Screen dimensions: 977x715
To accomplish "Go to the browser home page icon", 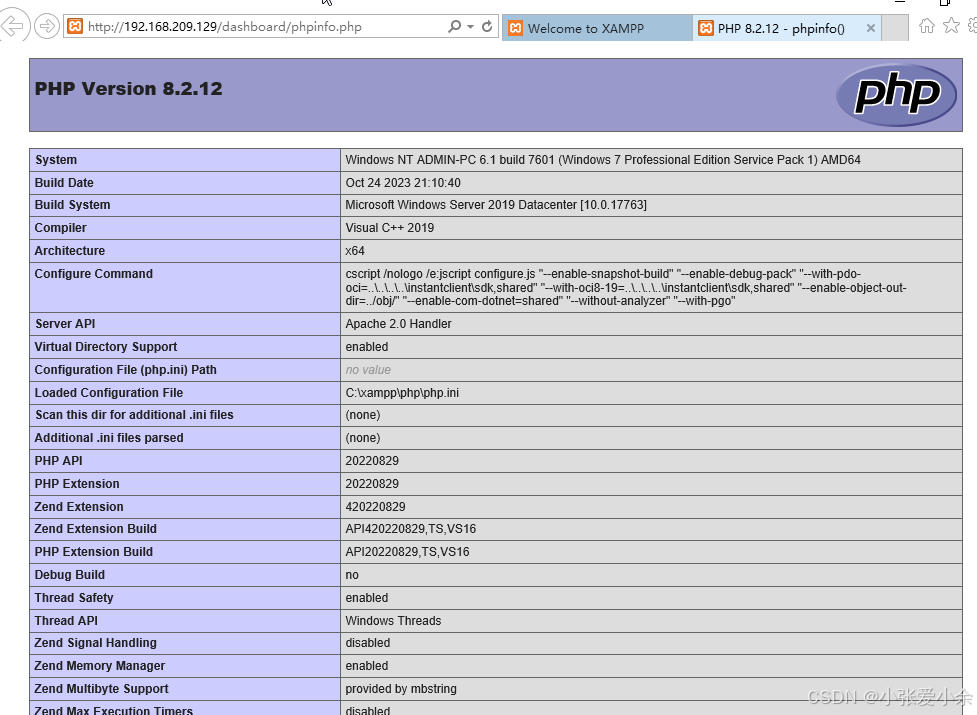I will pos(927,26).
